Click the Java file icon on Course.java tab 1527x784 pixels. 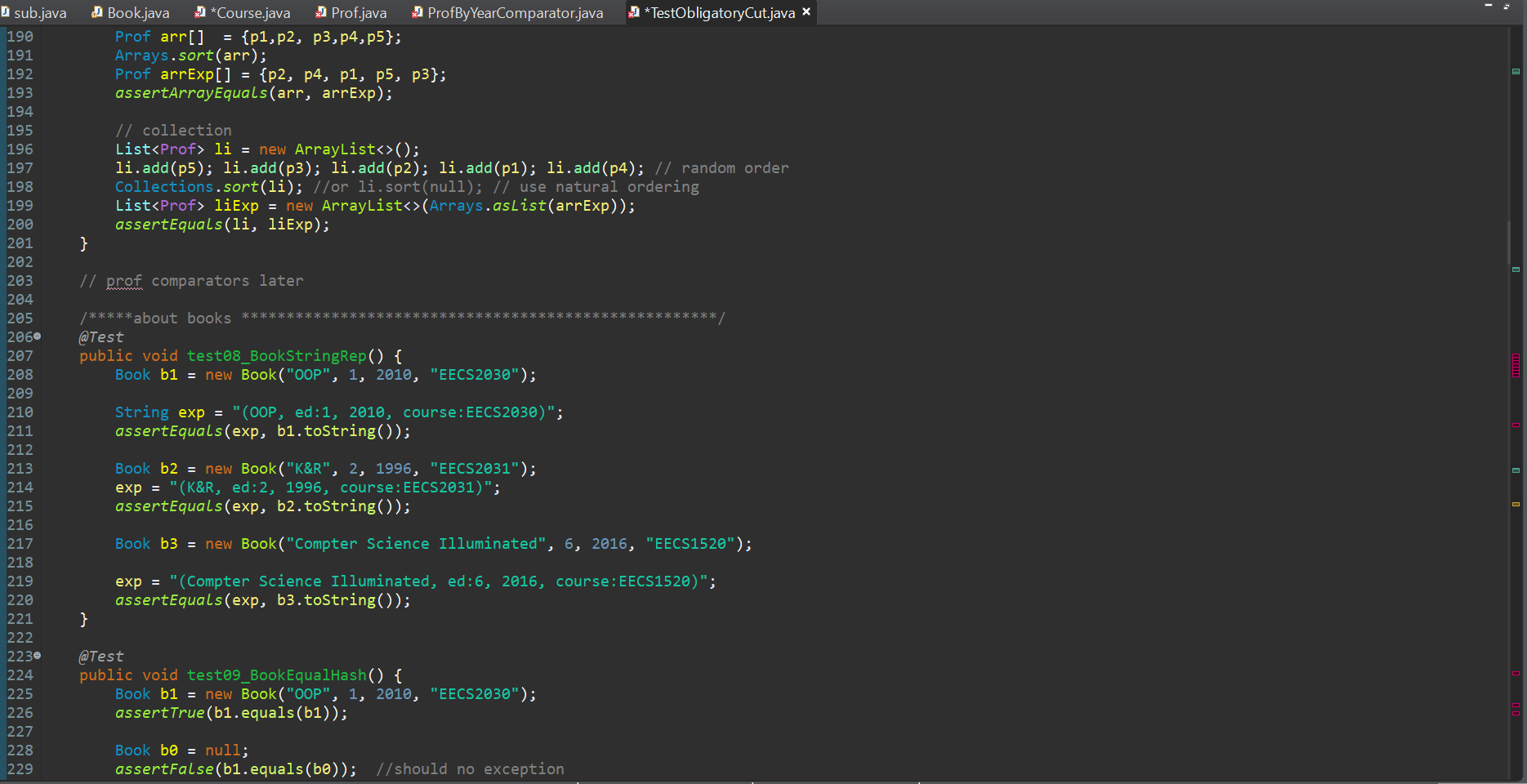pyautogui.click(x=200, y=12)
